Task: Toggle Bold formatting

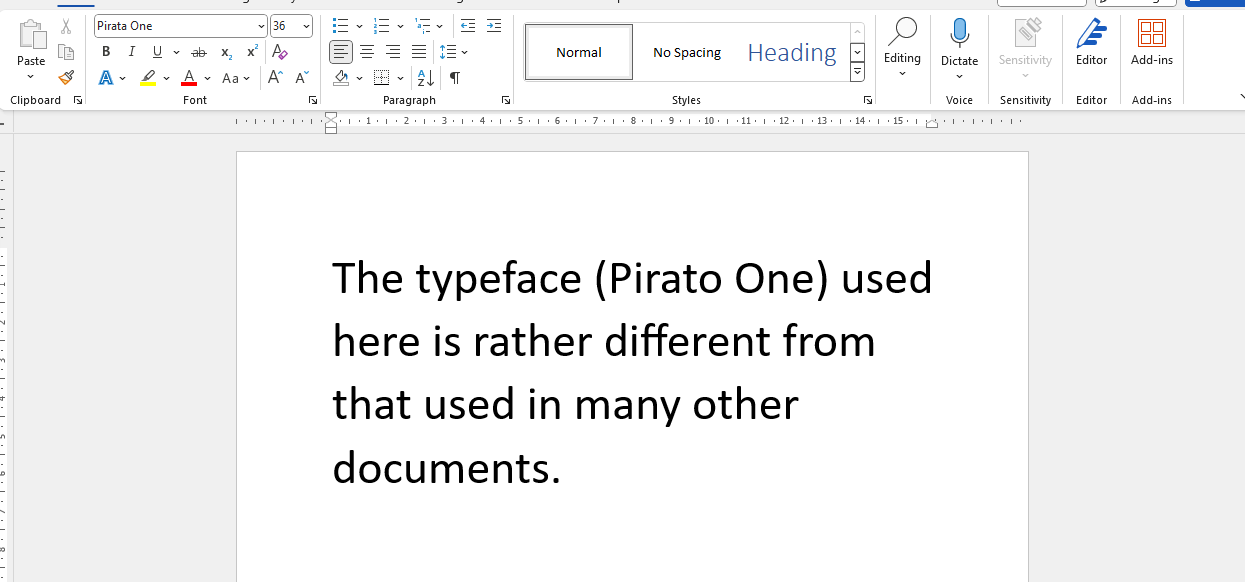Action: click(106, 52)
